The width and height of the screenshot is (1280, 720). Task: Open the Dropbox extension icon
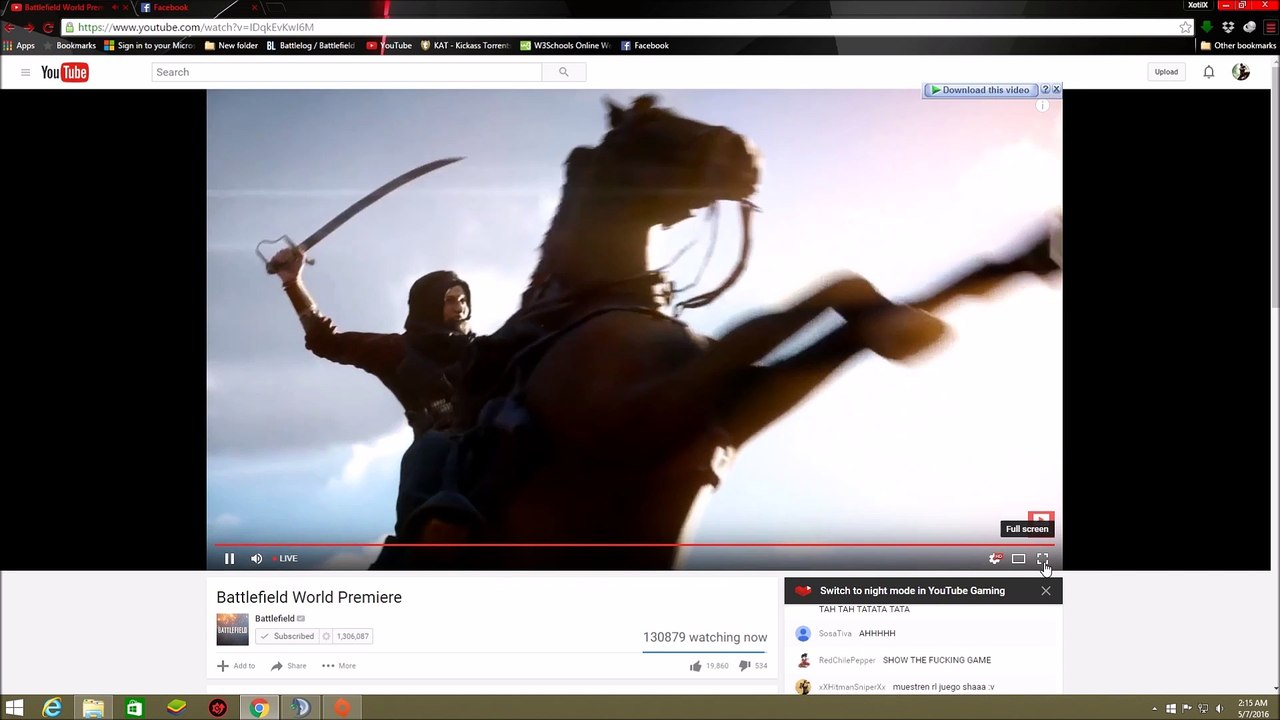point(1228,27)
